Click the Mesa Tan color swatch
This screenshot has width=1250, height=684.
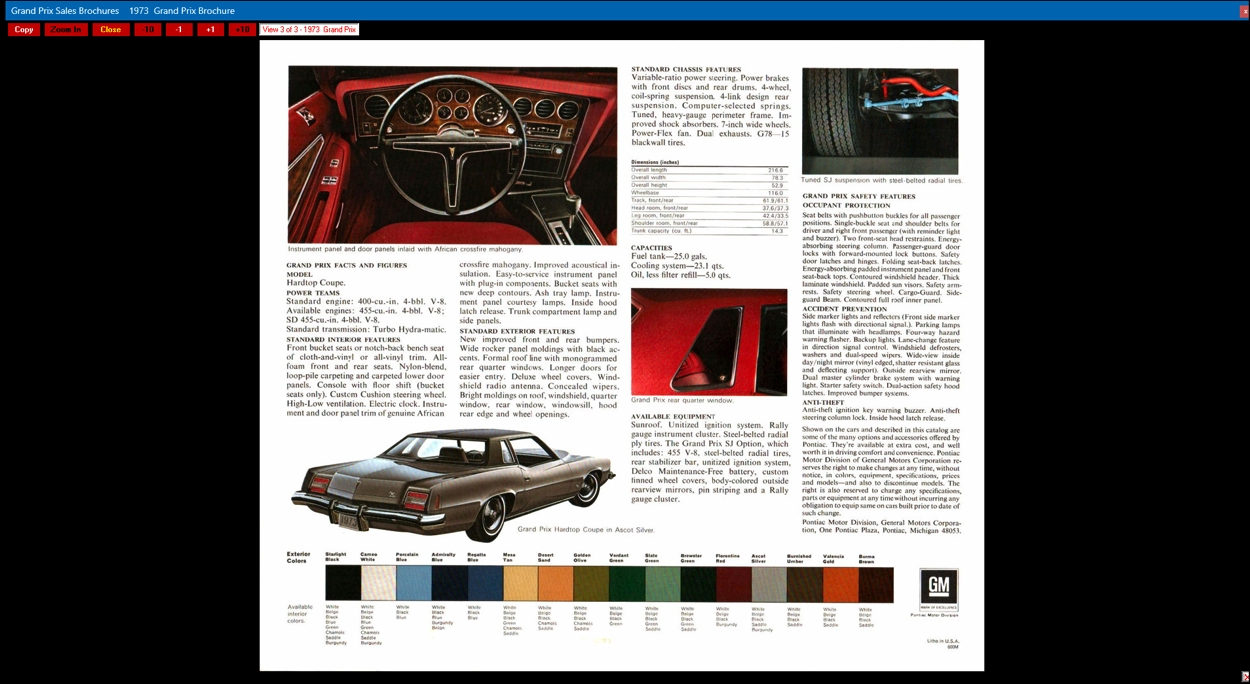click(x=519, y=584)
